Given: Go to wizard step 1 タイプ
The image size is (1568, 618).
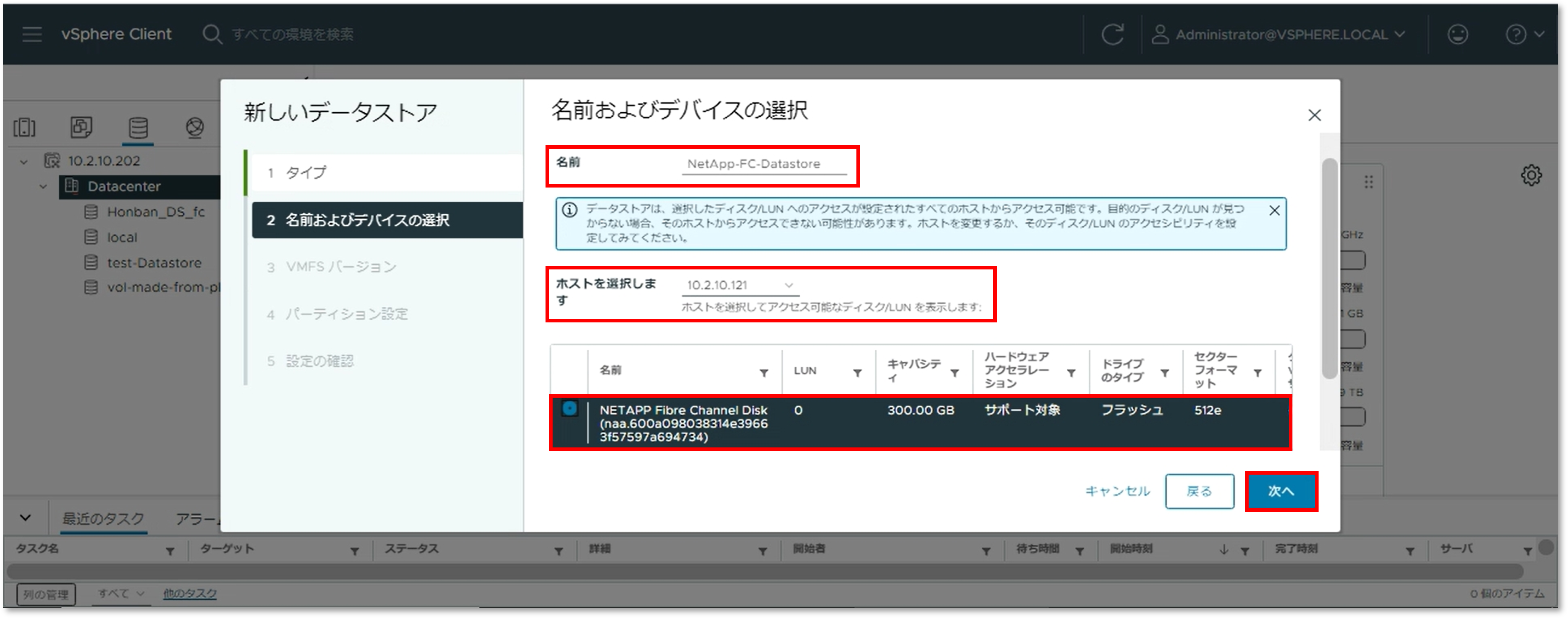Looking at the screenshot, I should (387, 173).
